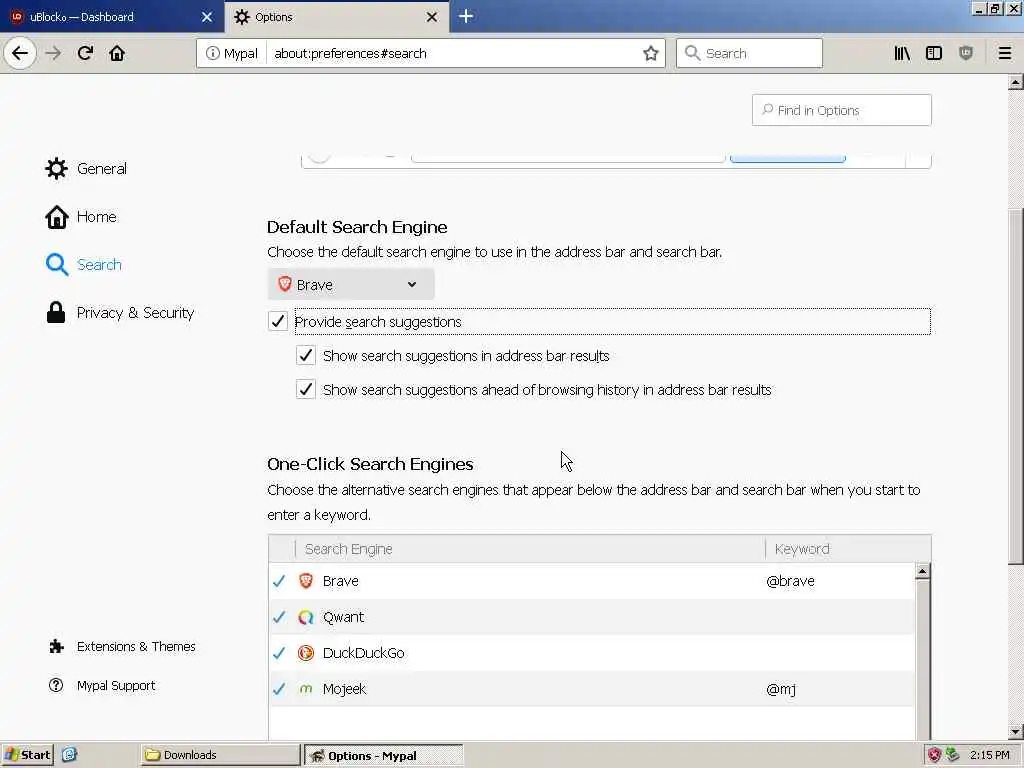The image size is (1024, 768).
Task: Uncheck the Brave one-click engine checkmark
Action: 280,581
